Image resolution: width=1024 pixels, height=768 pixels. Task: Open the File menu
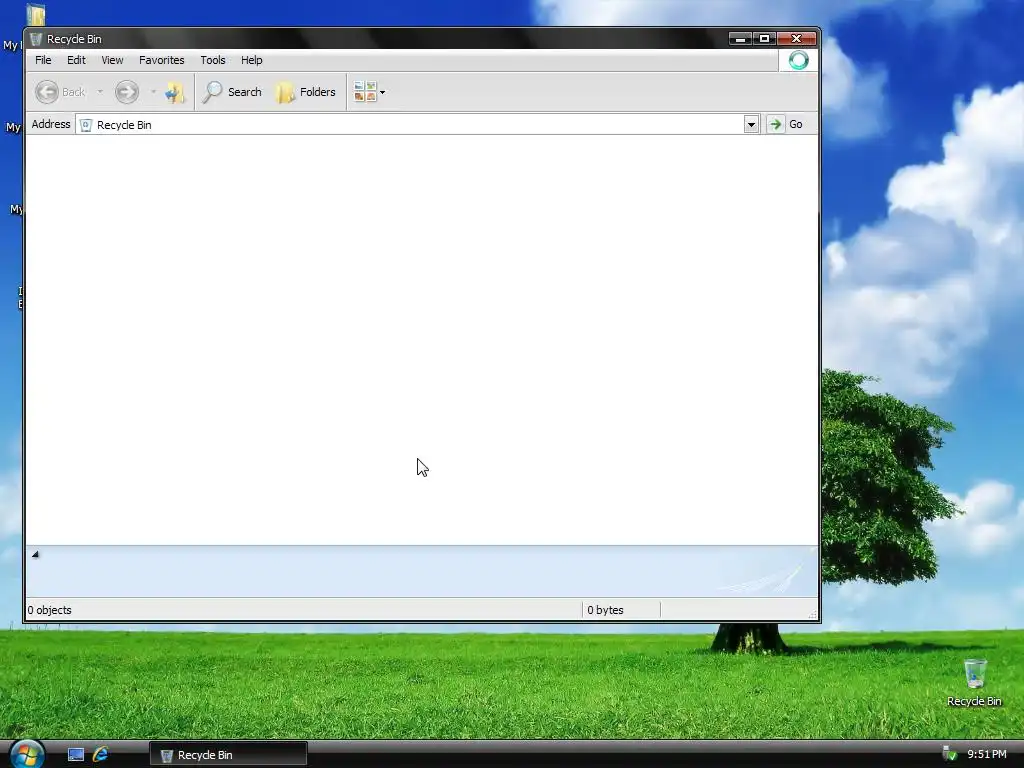[43, 60]
